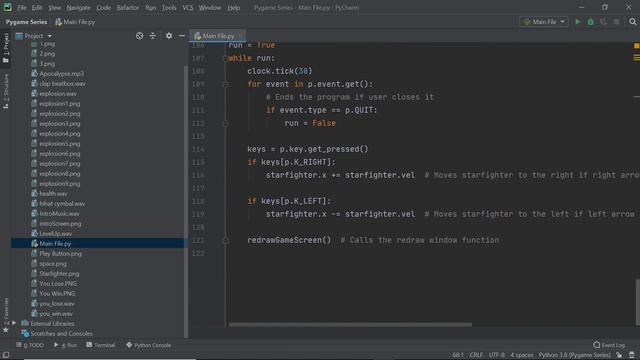The width and height of the screenshot is (640, 360).
Task: Open the Main File run configuration dropdown
Action: (x=544, y=22)
